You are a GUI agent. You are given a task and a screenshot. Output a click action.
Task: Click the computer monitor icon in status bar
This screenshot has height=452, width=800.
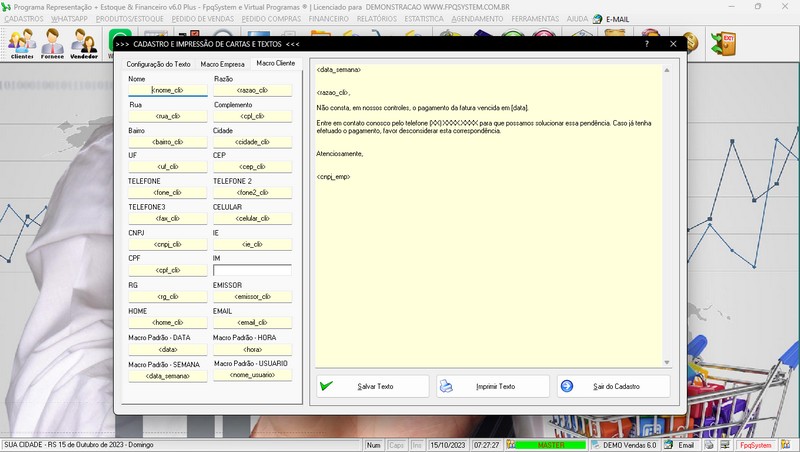[724, 445]
